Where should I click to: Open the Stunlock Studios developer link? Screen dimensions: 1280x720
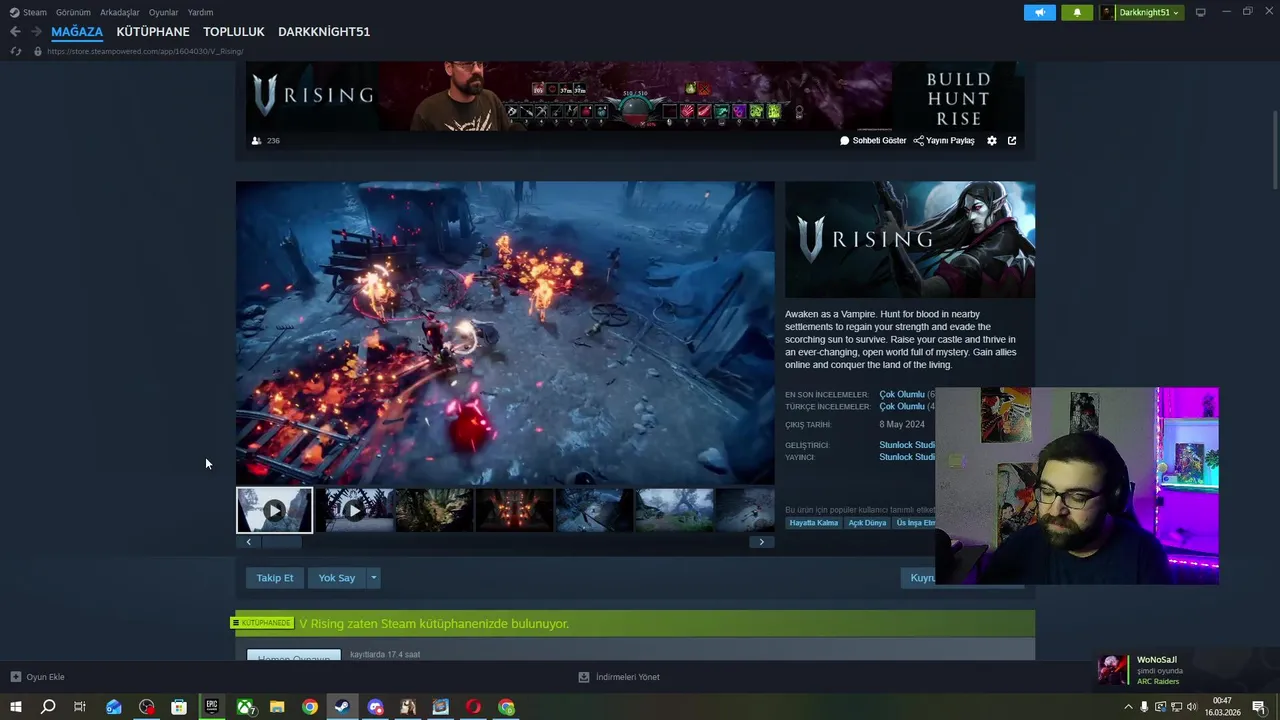[907, 445]
